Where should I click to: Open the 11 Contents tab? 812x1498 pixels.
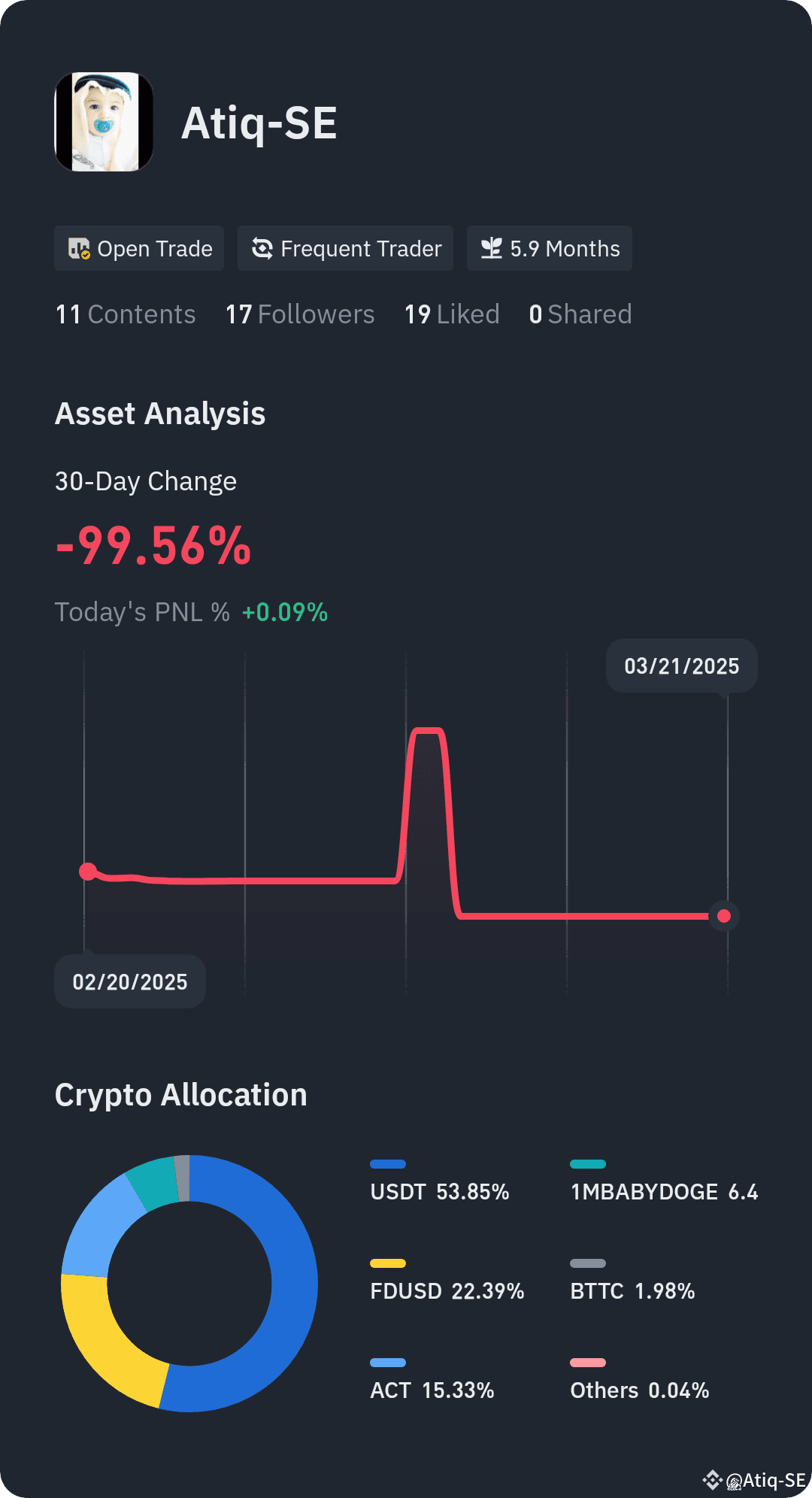[126, 314]
